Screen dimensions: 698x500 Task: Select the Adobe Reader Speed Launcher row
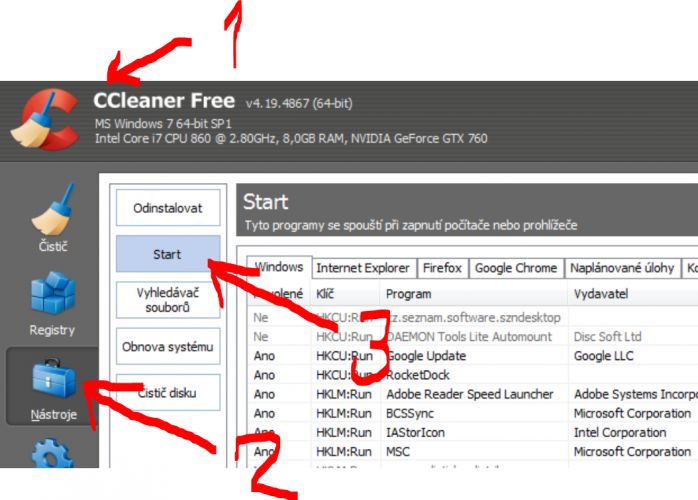point(472,394)
